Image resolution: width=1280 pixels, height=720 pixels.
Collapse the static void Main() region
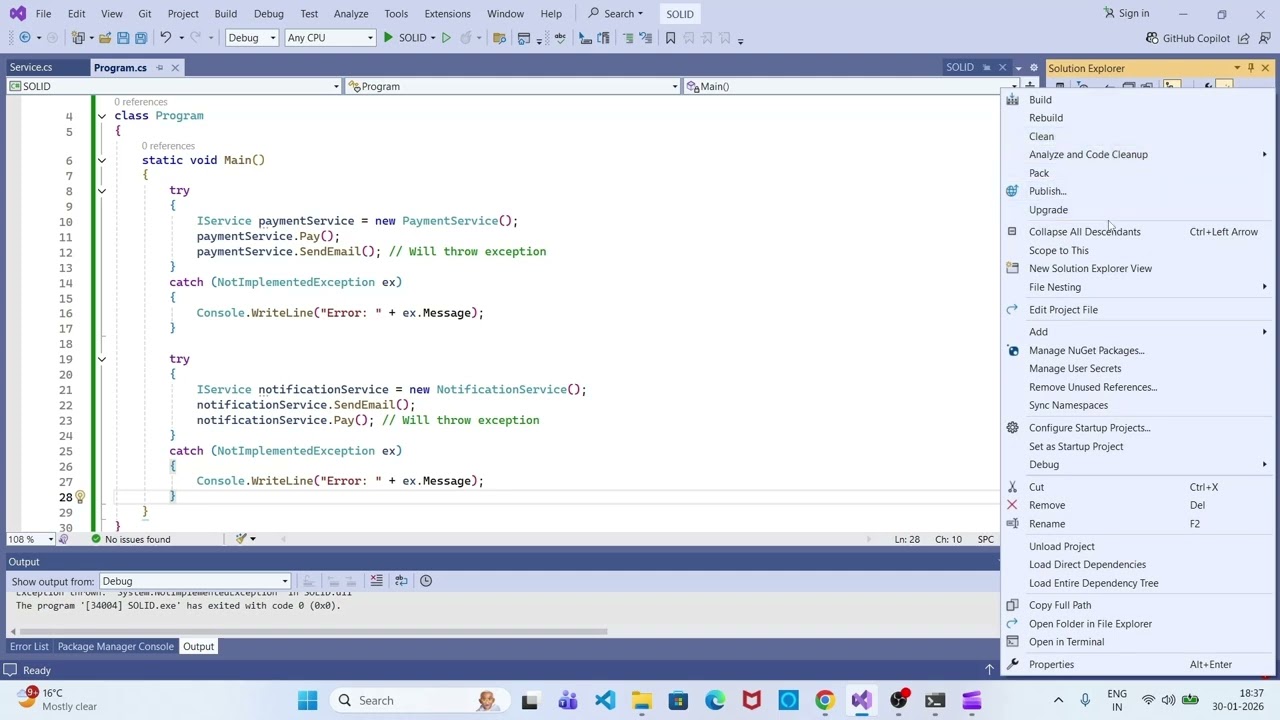[x=101, y=160]
